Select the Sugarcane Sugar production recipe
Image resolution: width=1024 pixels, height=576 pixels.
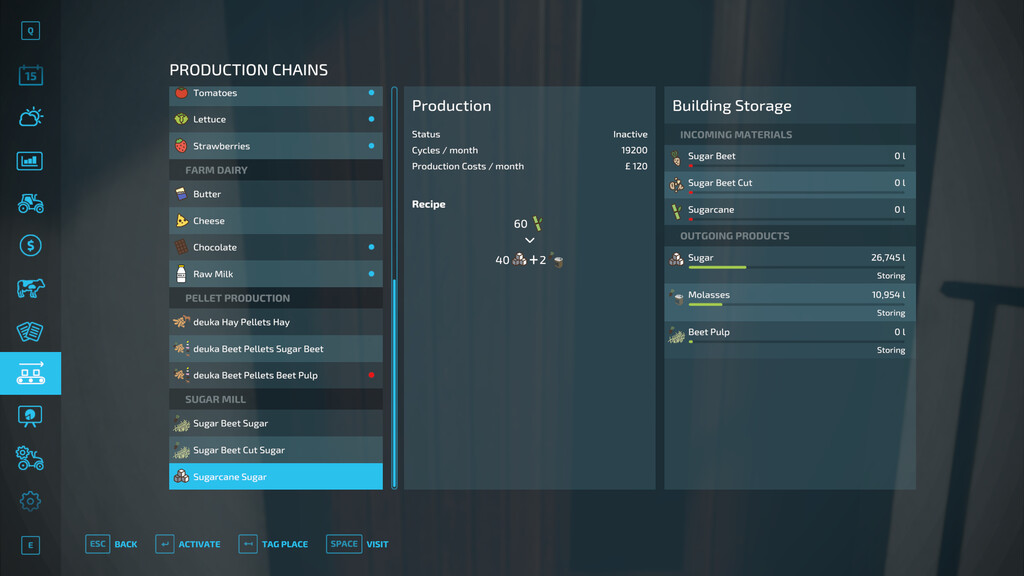click(275, 476)
